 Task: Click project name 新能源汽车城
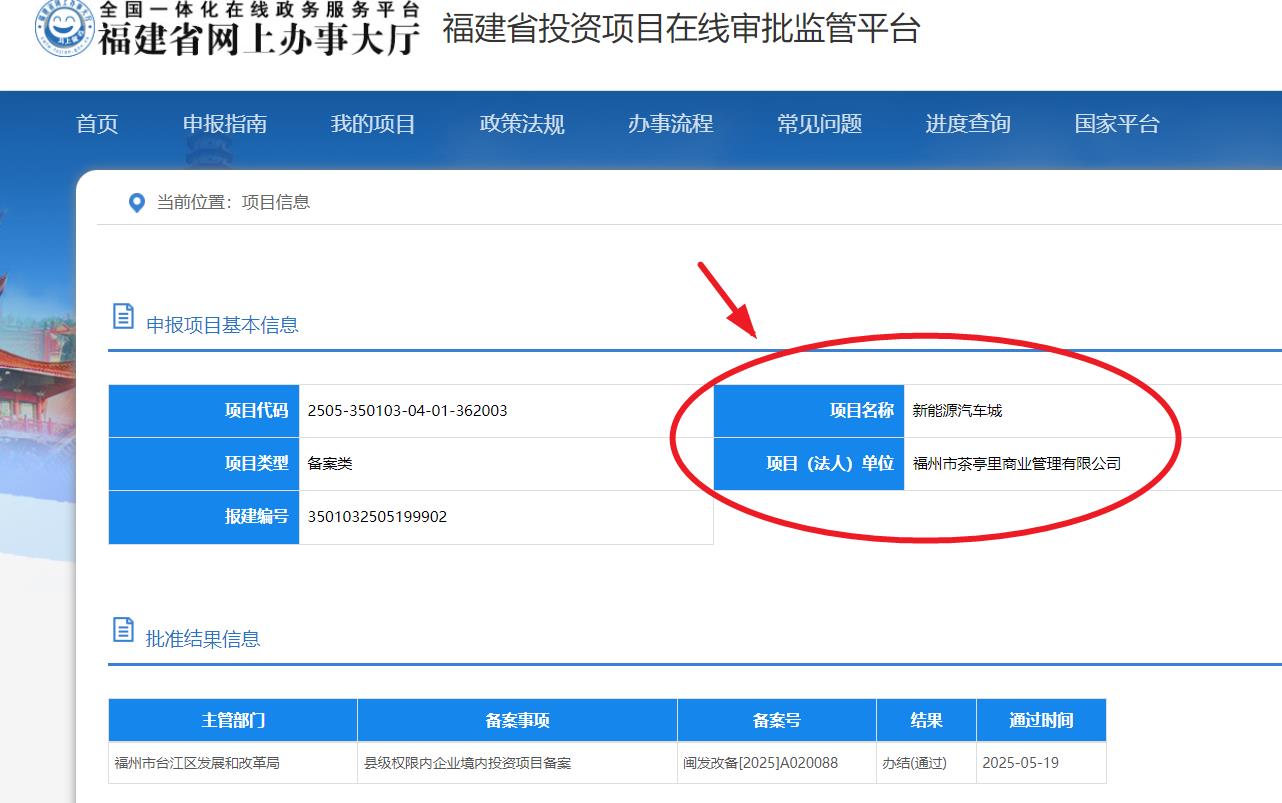[x=957, y=411]
